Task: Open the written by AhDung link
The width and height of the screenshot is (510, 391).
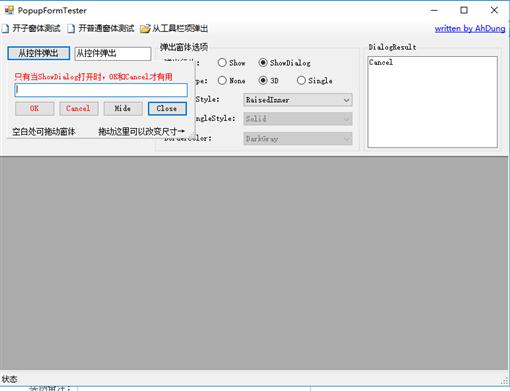Action: [x=470, y=29]
